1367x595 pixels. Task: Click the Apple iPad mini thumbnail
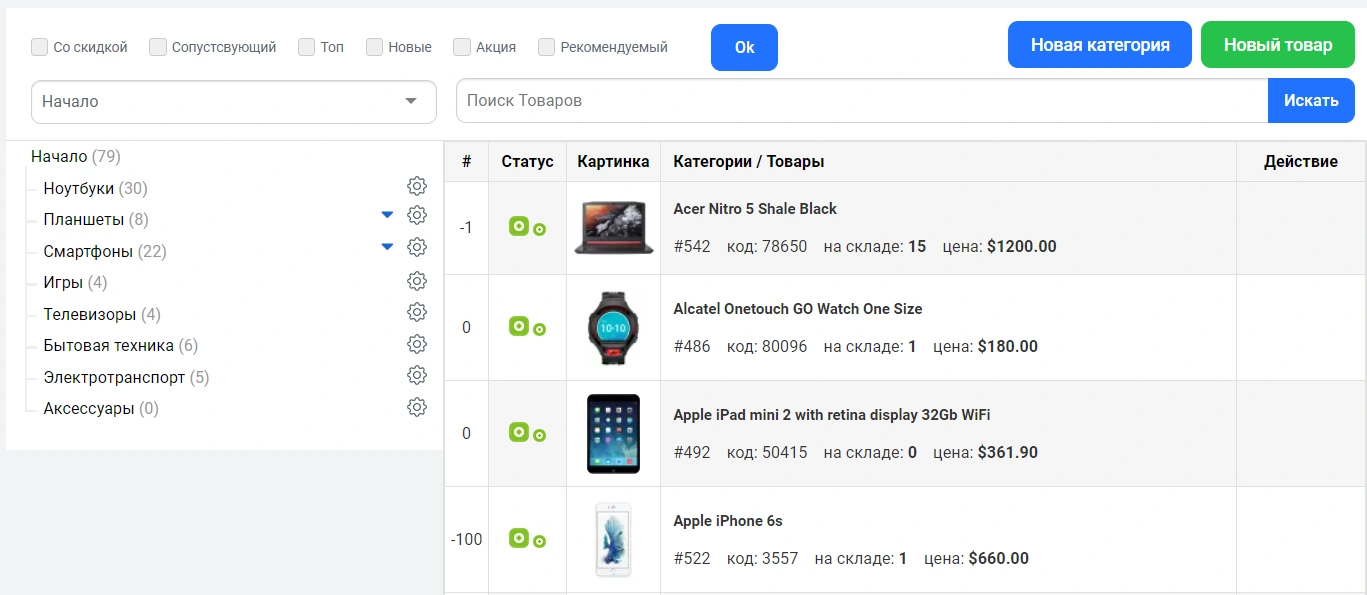613,433
